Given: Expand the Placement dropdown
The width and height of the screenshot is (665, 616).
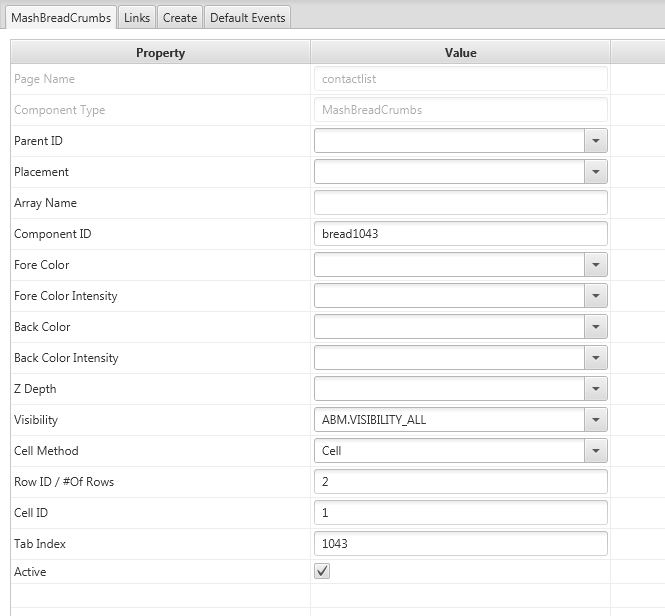Looking at the screenshot, I should click(596, 172).
